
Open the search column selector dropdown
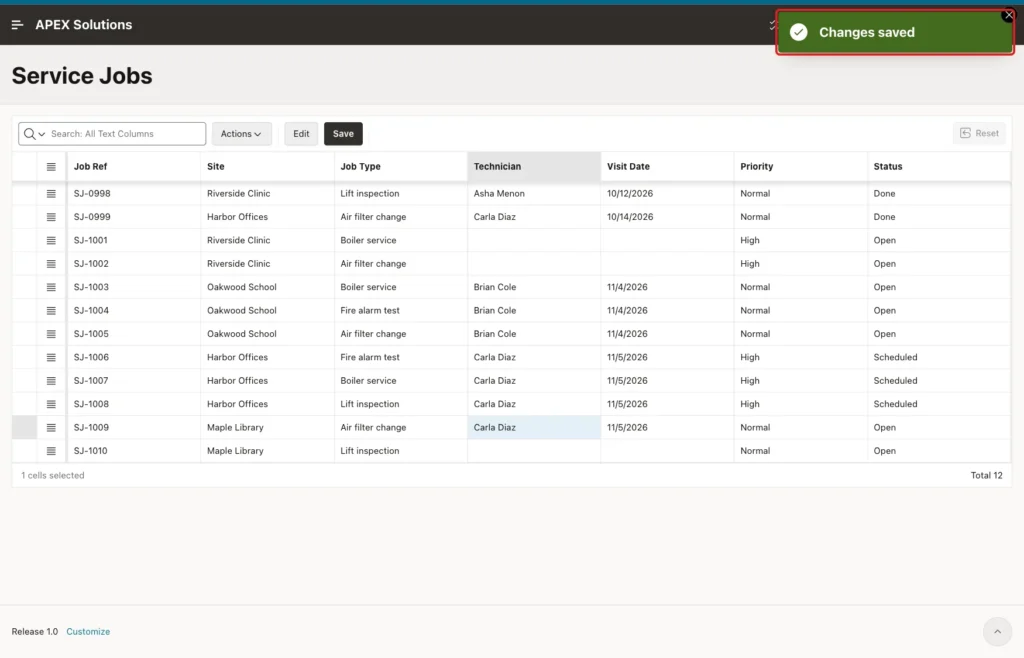coord(35,134)
